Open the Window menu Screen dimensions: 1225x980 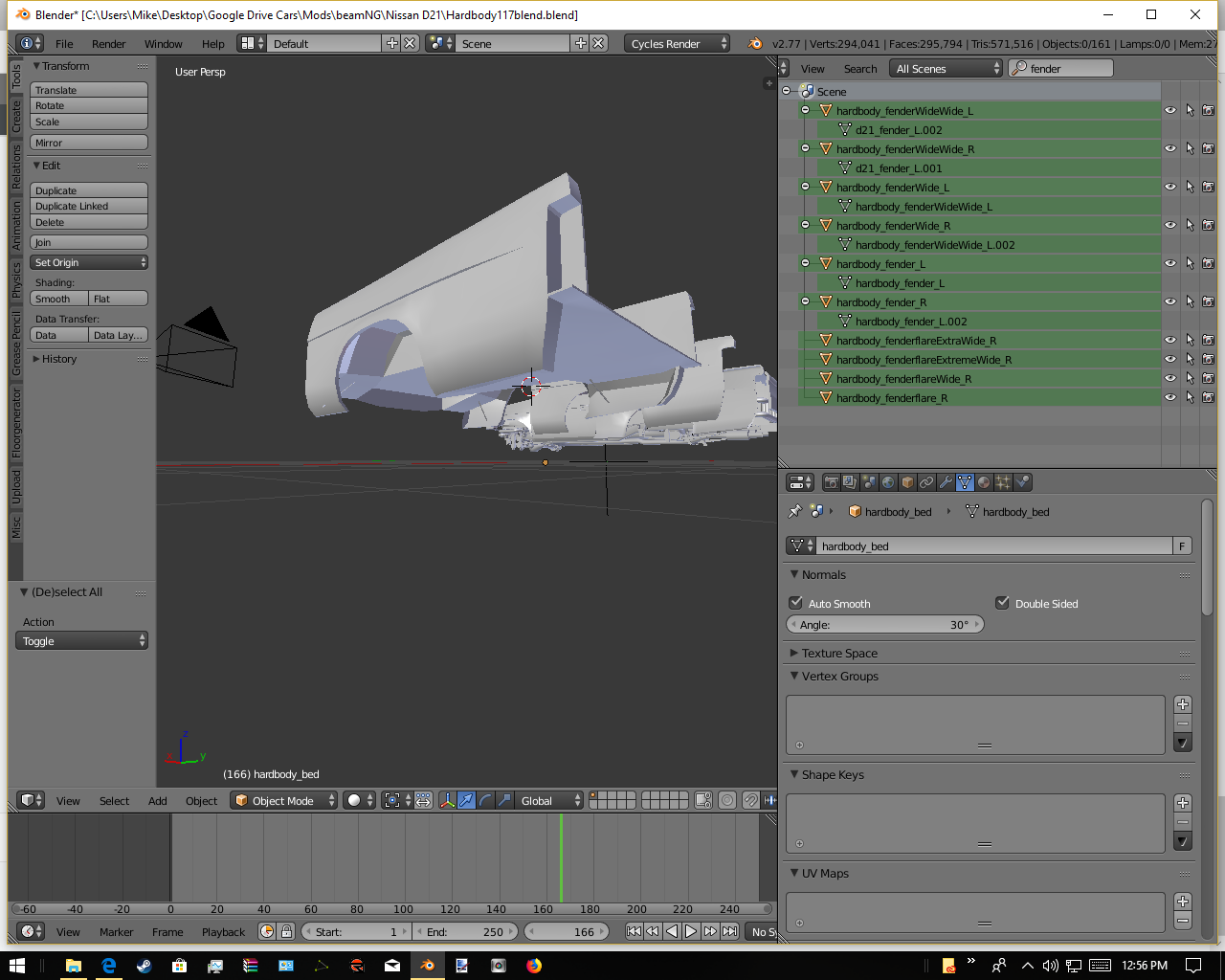[x=164, y=43]
